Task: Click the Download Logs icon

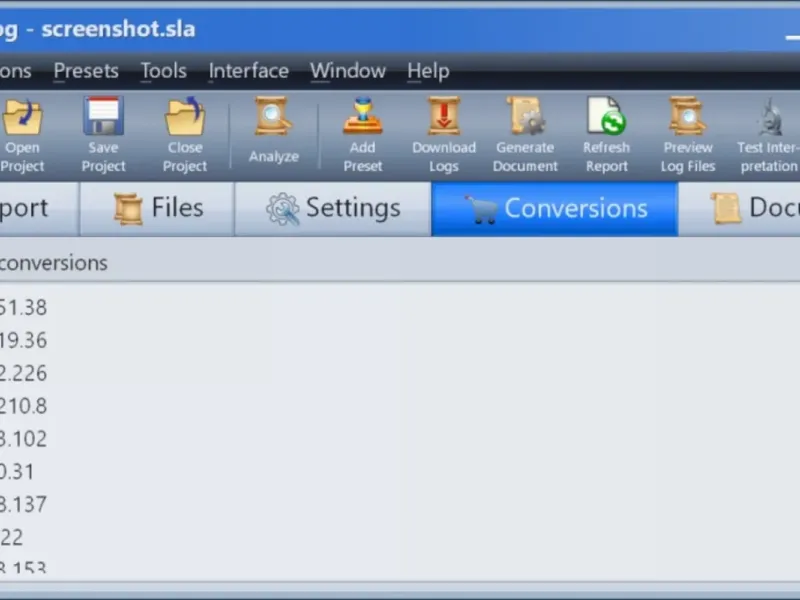Action: [x=443, y=116]
